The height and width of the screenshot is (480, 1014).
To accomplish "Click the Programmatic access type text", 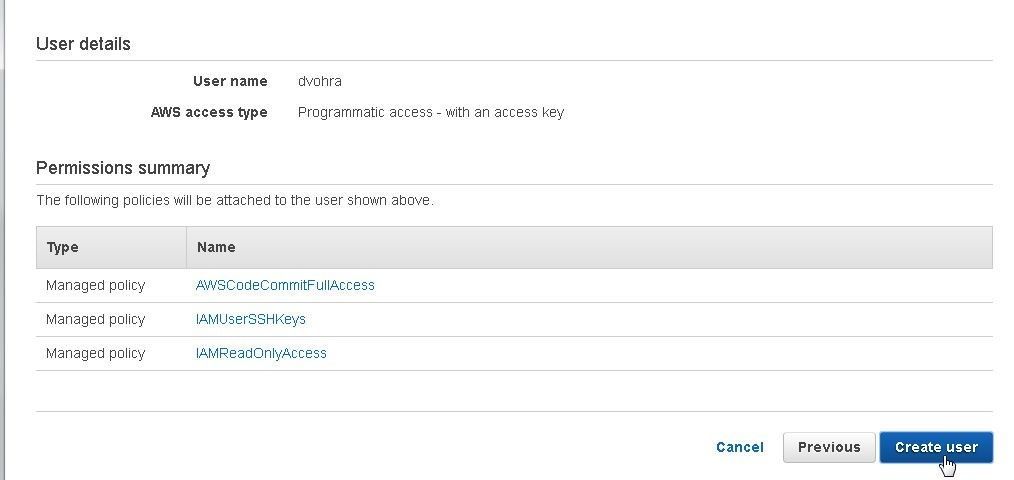I will 431,113.
